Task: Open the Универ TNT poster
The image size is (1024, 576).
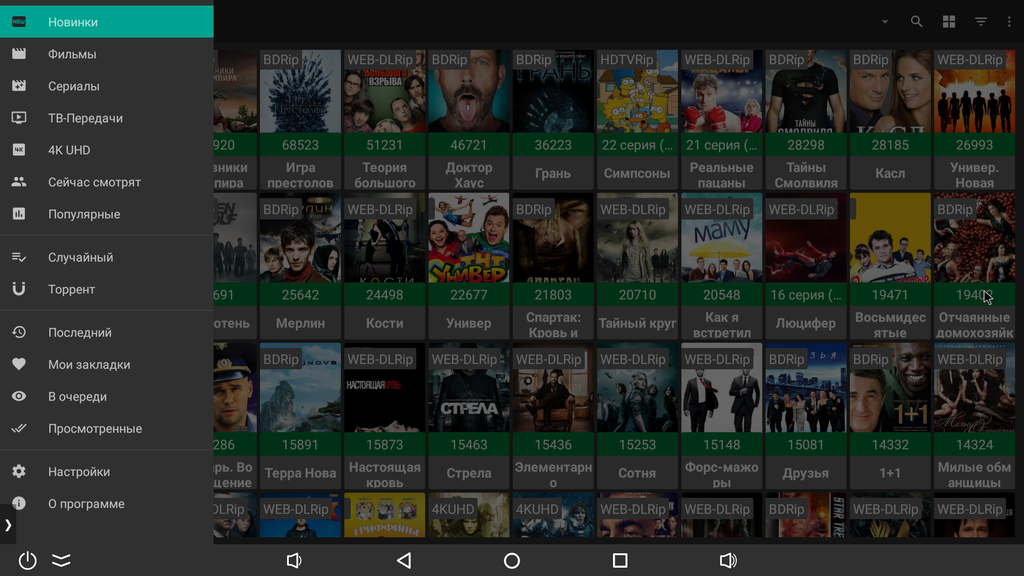Action: click(469, 238)
